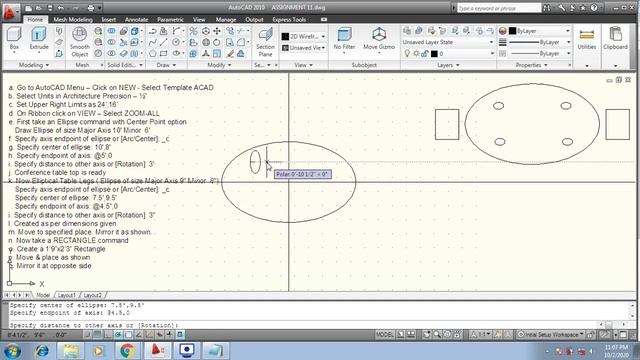Expand the Draw panel dropdown
This screenshot has height=360, width=640.
(166, 65)
